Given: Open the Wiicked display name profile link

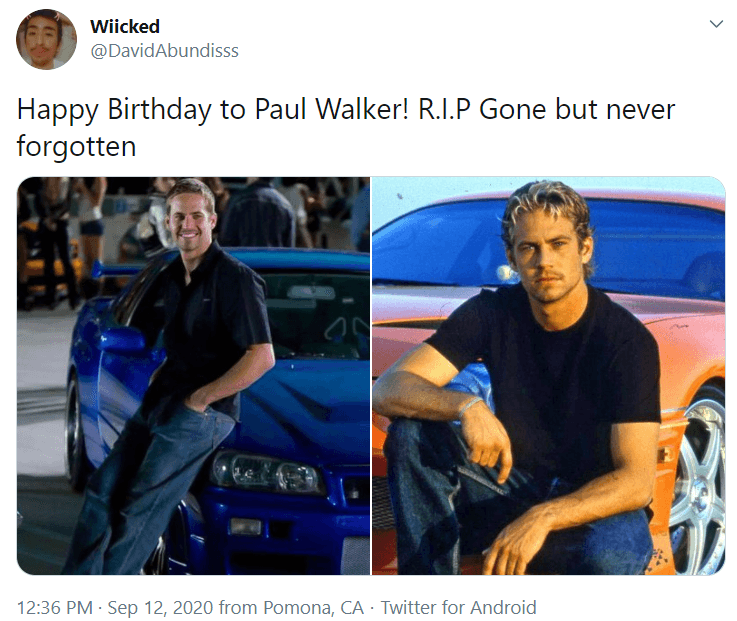Looking at the screenshot, I should (x=125, y=26).
